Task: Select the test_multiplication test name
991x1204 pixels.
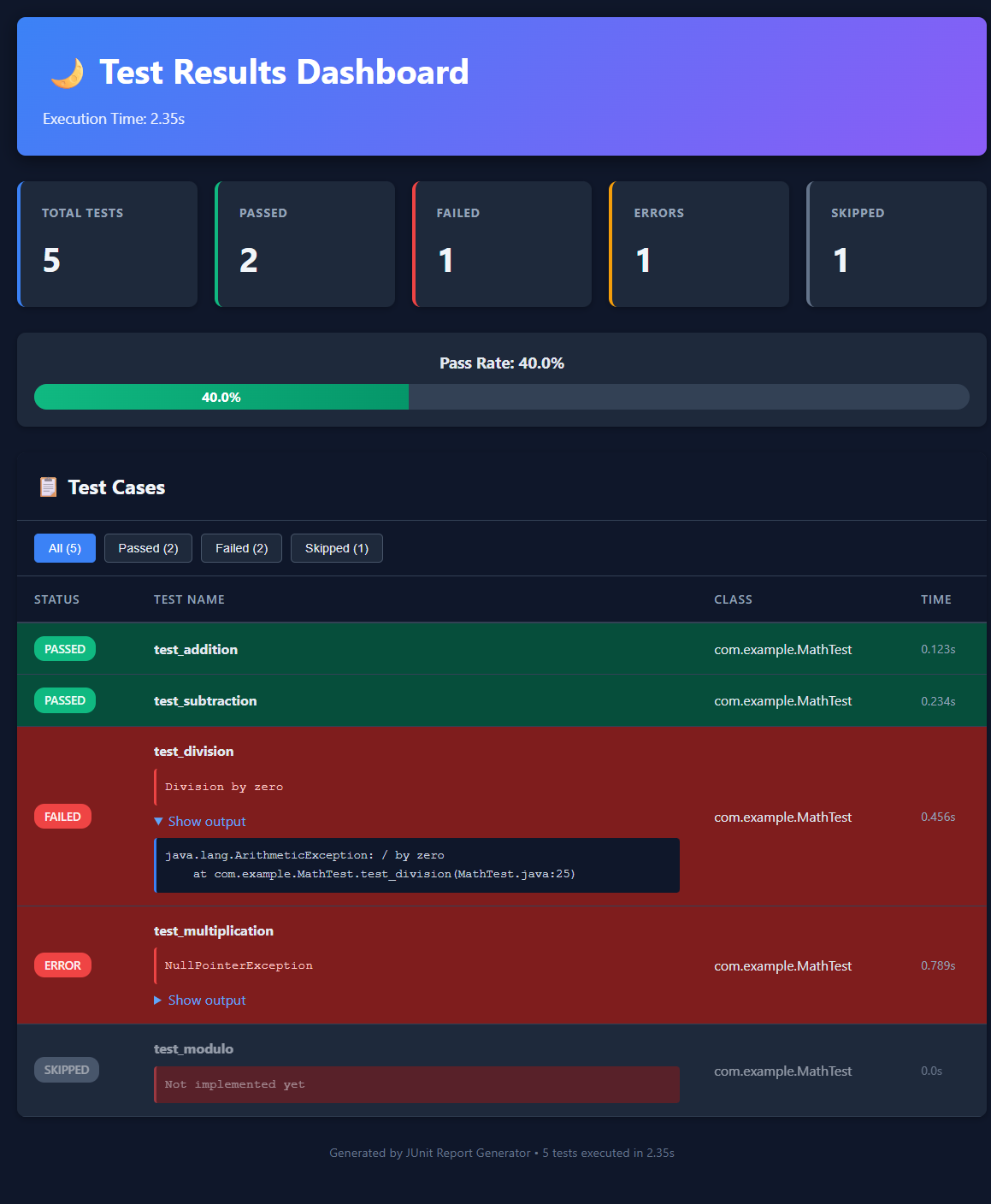Action: point(214,930)
